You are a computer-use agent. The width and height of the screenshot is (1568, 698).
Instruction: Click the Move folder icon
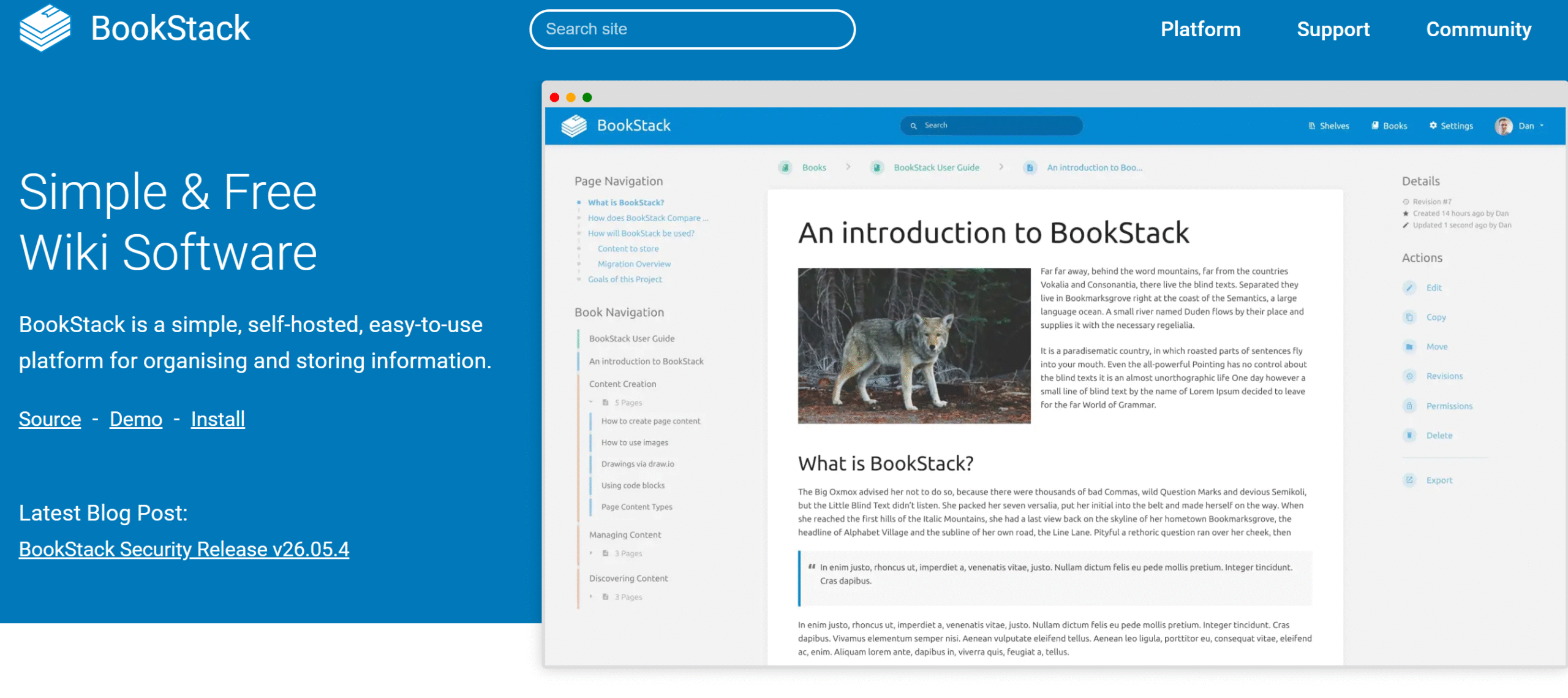1409,346
